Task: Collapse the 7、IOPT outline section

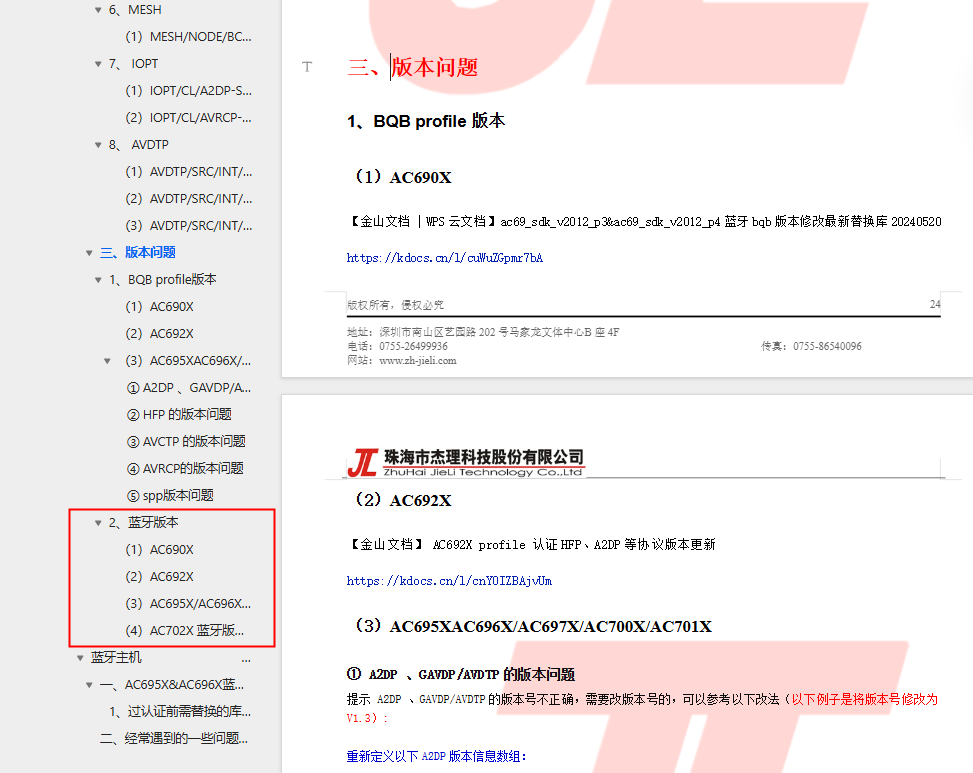Action: pyautogui.click(x=98, y=64)
